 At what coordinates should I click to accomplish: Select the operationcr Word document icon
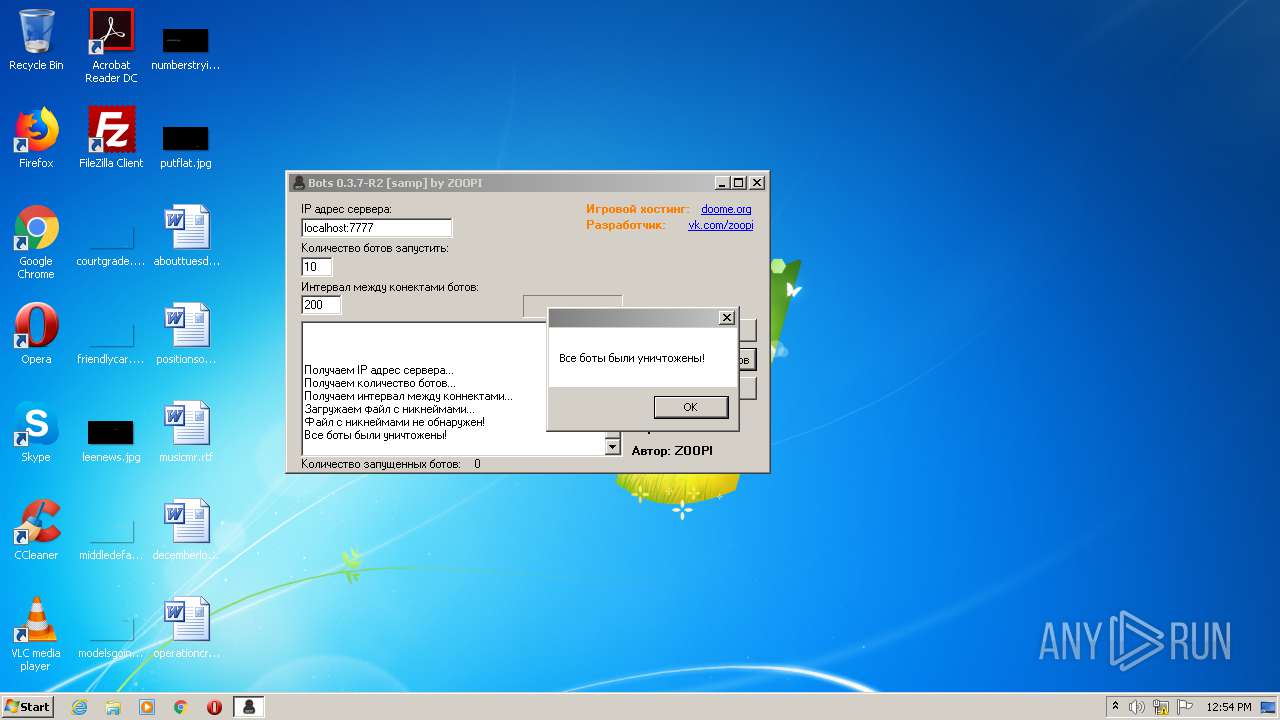click(186, 628)
